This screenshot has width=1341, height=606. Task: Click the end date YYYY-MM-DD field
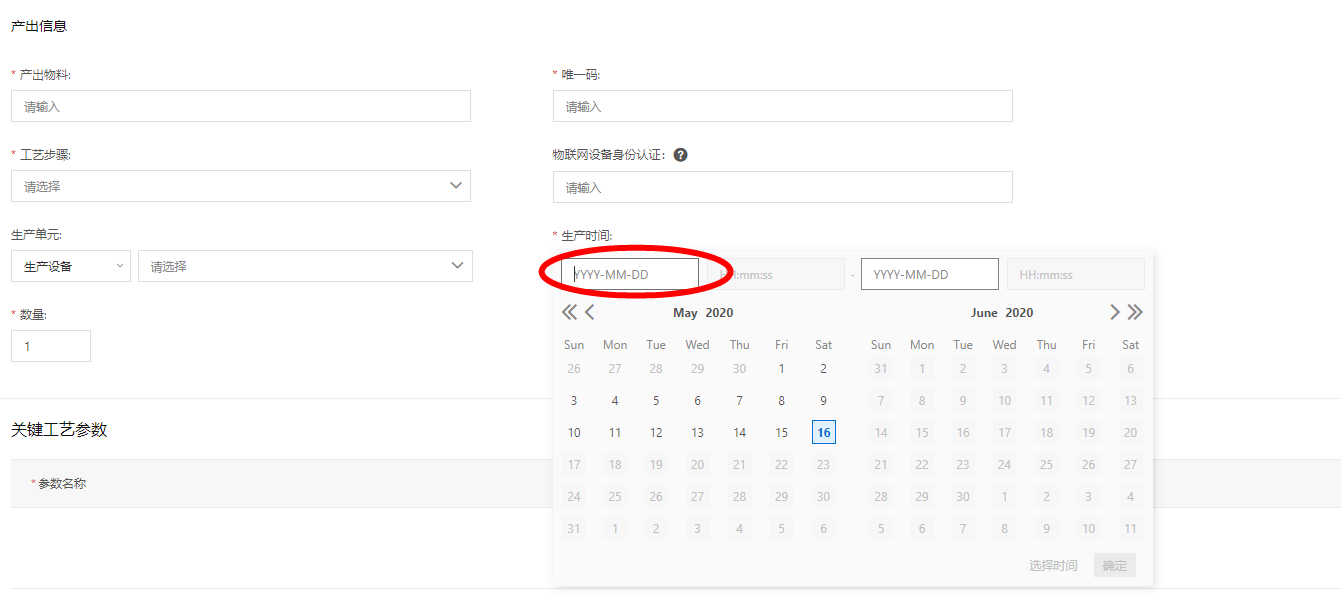[930, 274]
